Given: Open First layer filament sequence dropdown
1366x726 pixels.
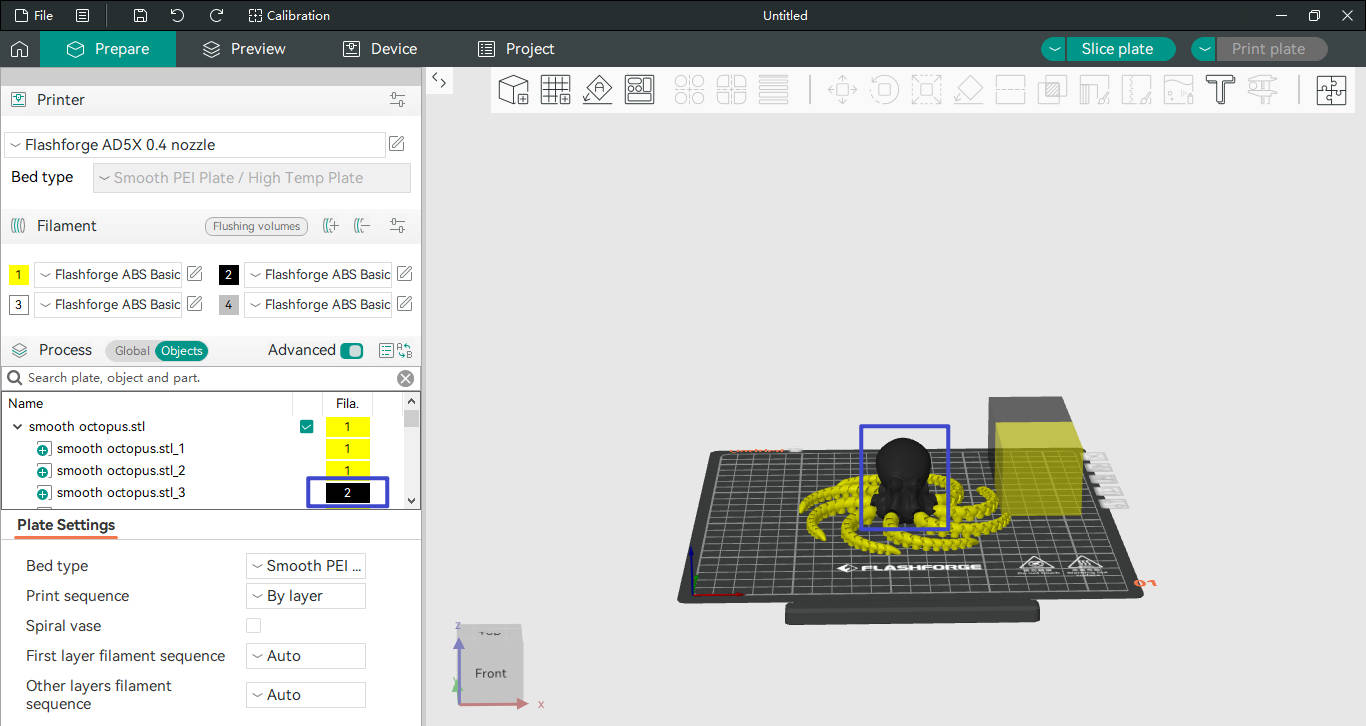Looking at the screenshot, I should point(306,656).
